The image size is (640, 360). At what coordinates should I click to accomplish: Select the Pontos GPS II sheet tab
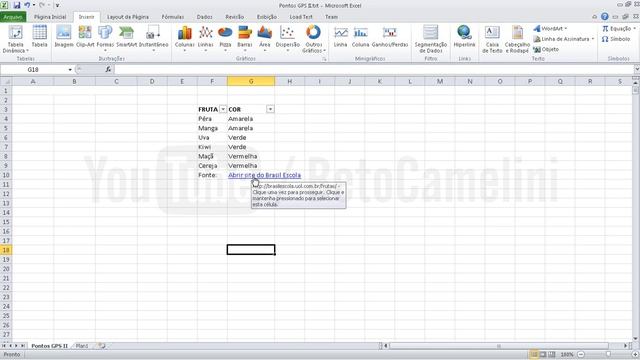(x=49, y=346)
